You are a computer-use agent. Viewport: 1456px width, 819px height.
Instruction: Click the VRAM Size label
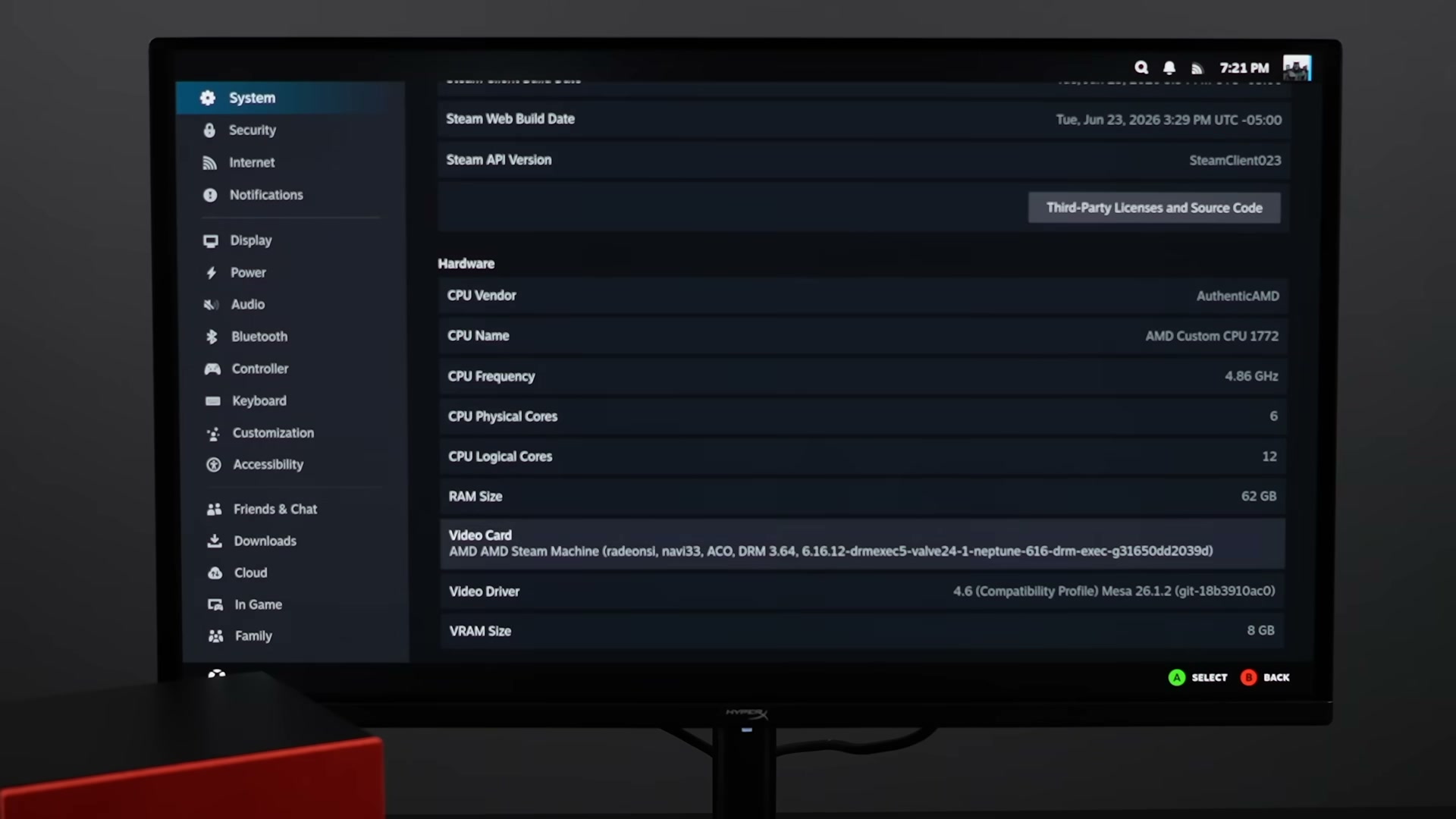click(x=480, y=631)
